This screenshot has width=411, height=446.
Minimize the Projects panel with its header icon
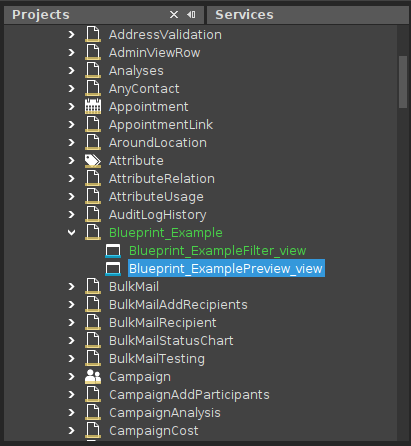pyautogui.click(x=191, y=15)
